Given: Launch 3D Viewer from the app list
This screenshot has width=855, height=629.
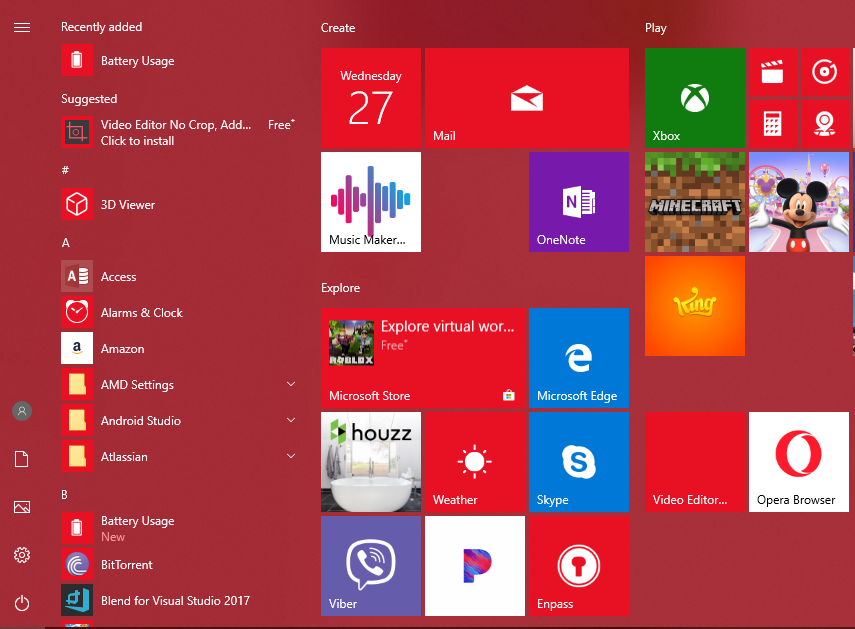Looking at the screenshot, I should (180, 204).
